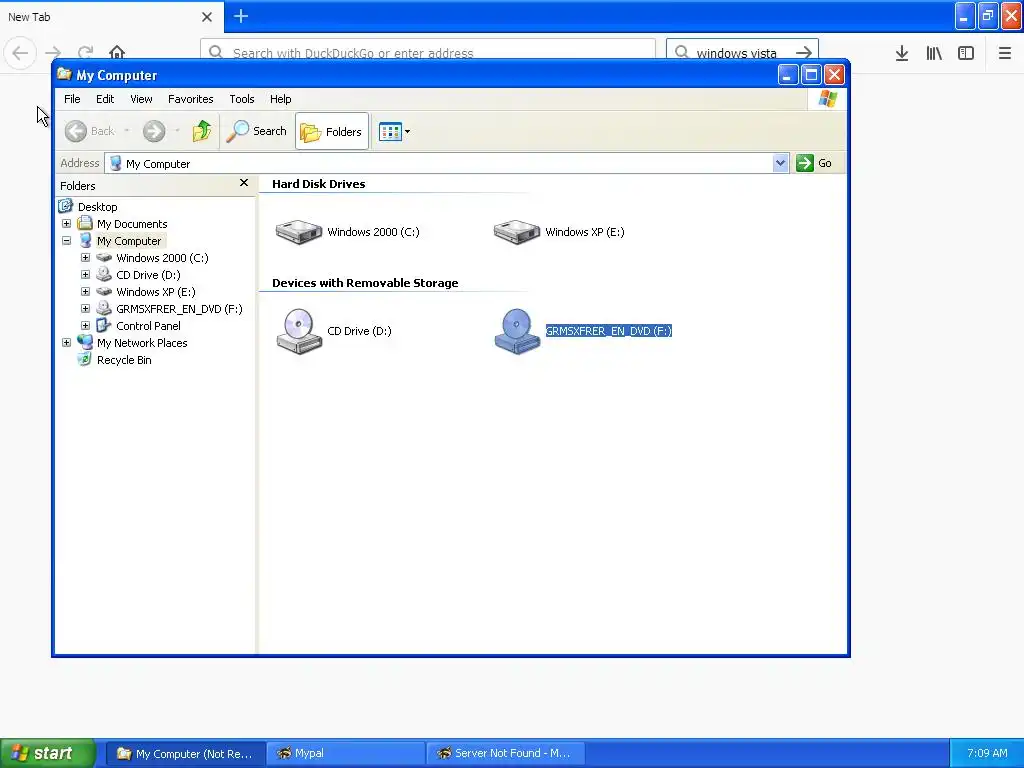Select Windows XP (E:) hard disk icon
The width and height of the screenshot is (1024, 768).
tap(517, 232)
